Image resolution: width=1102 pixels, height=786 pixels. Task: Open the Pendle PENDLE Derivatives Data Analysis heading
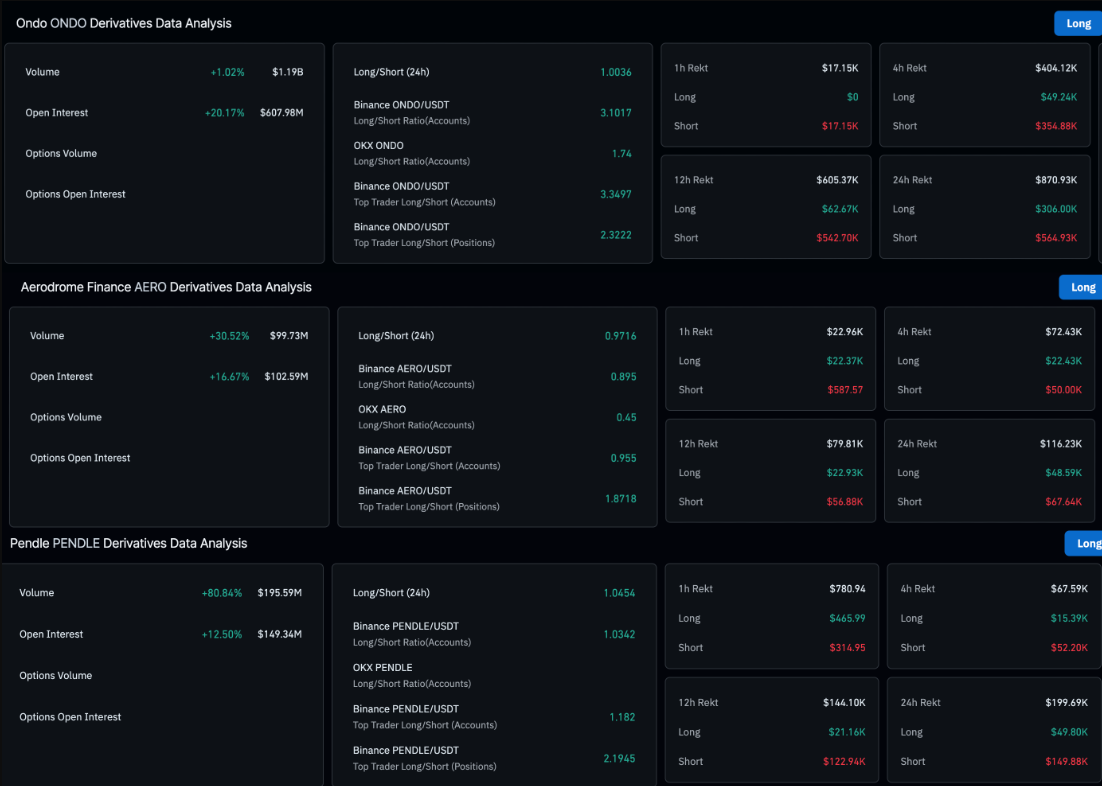128,543
